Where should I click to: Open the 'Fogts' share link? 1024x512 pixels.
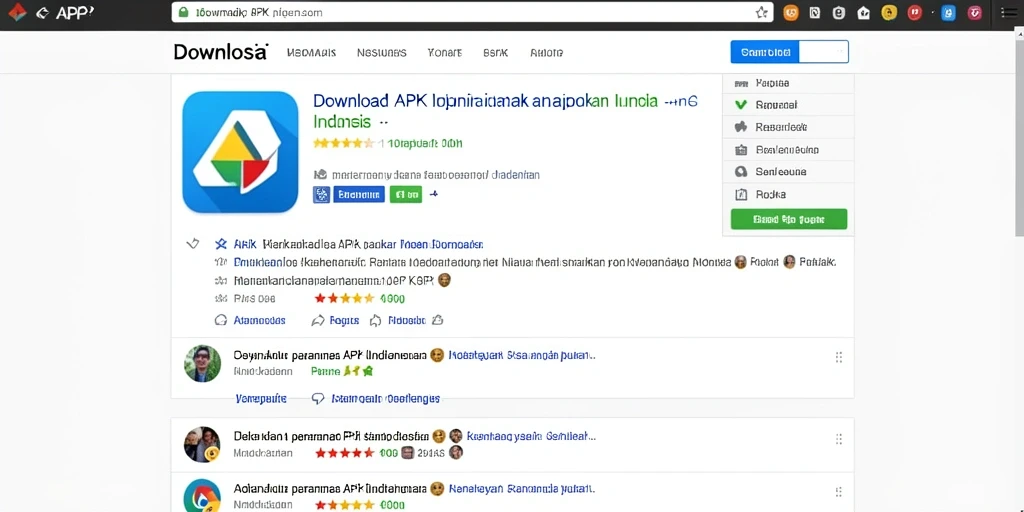click(344, 321)
